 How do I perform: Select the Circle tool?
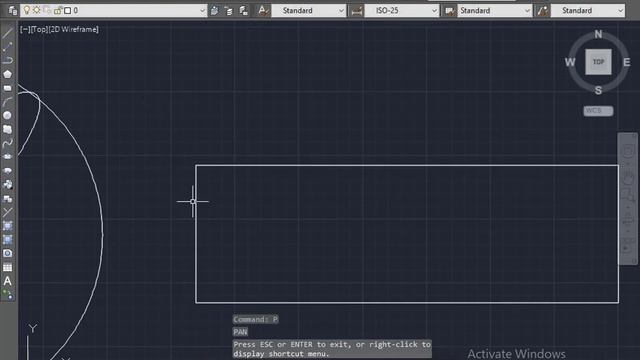tap(7, 116)
